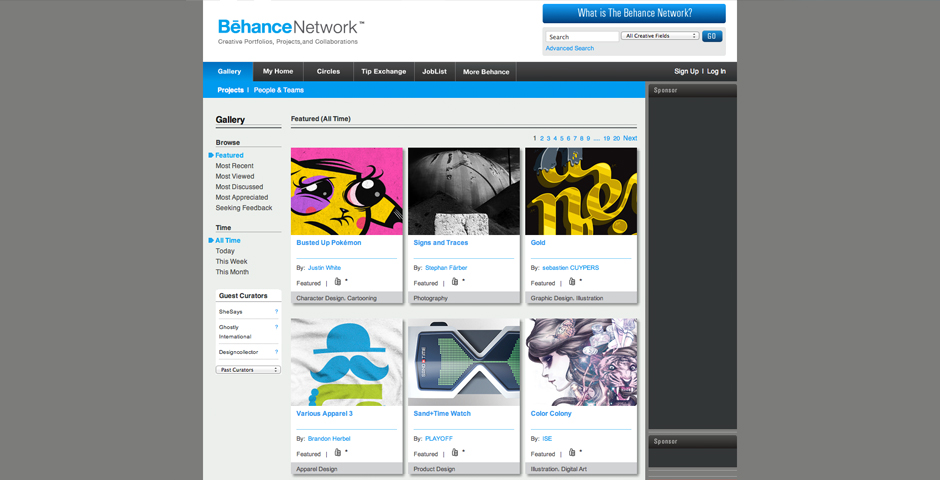Open the Gold project thumbnail image
The height and width of the screenshot is (480, 940).
pyautogui.click(x=581, y=191)
